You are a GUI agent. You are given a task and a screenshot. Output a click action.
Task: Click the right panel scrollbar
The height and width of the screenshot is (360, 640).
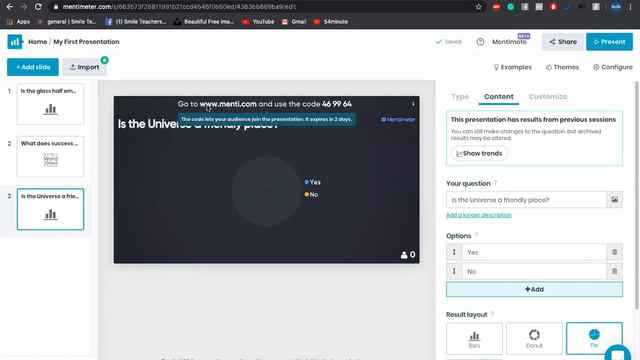pos(636,195)
